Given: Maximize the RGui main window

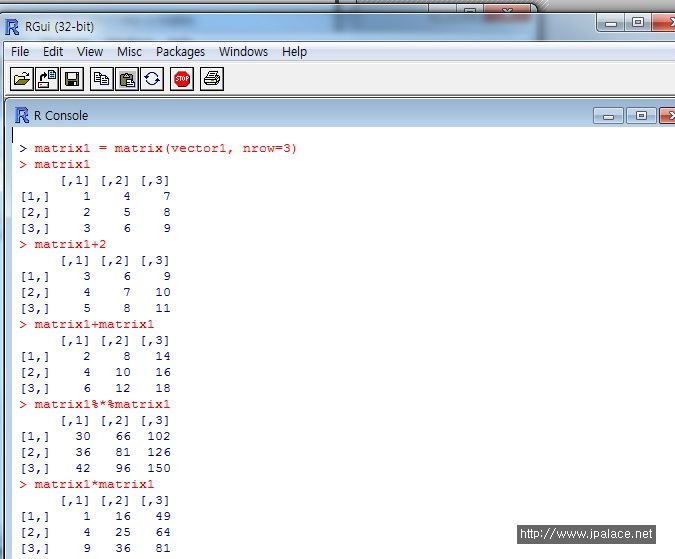Looking at the screenshot, I should 638,22.
